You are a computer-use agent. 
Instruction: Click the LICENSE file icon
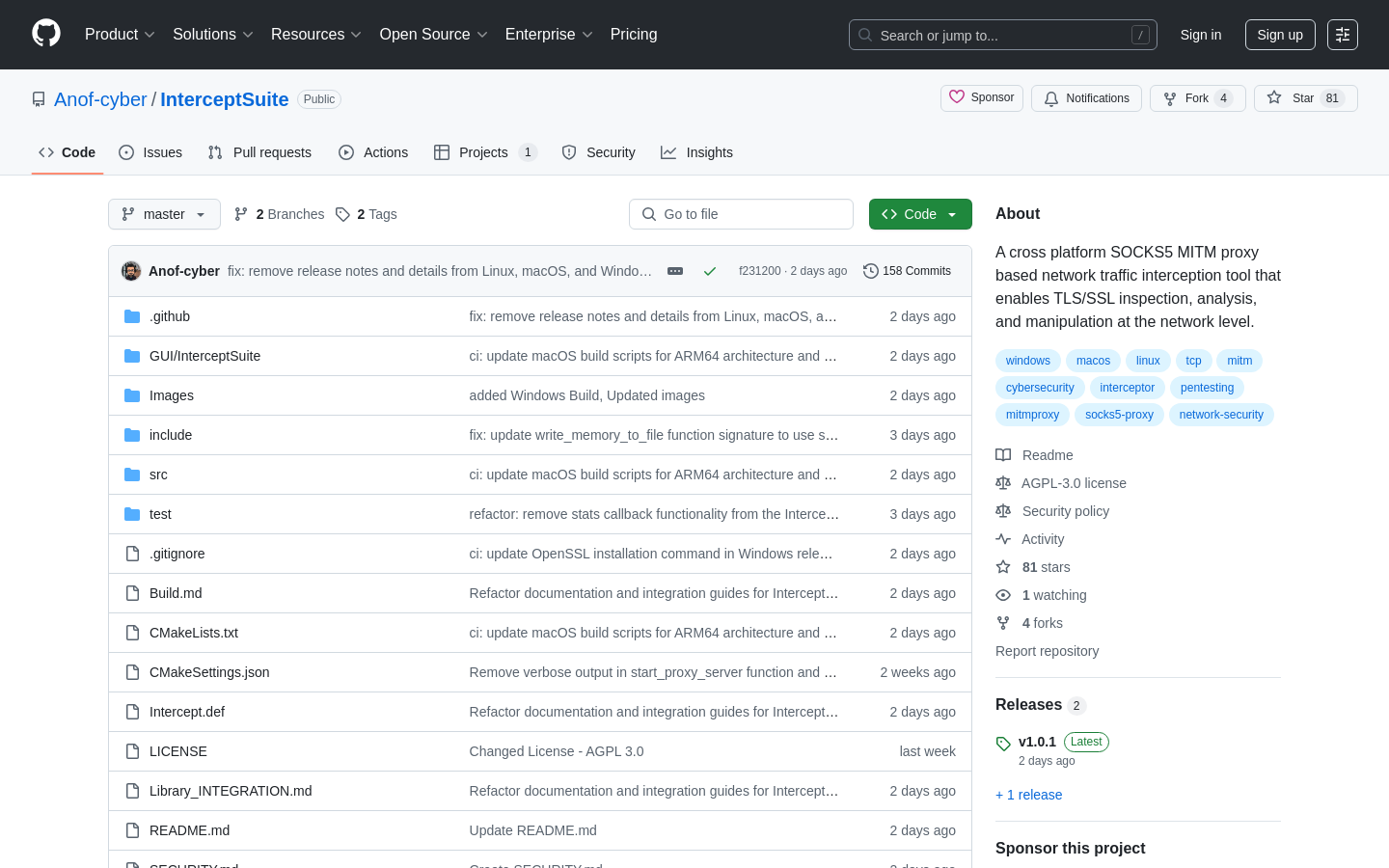tap(132, 751)
